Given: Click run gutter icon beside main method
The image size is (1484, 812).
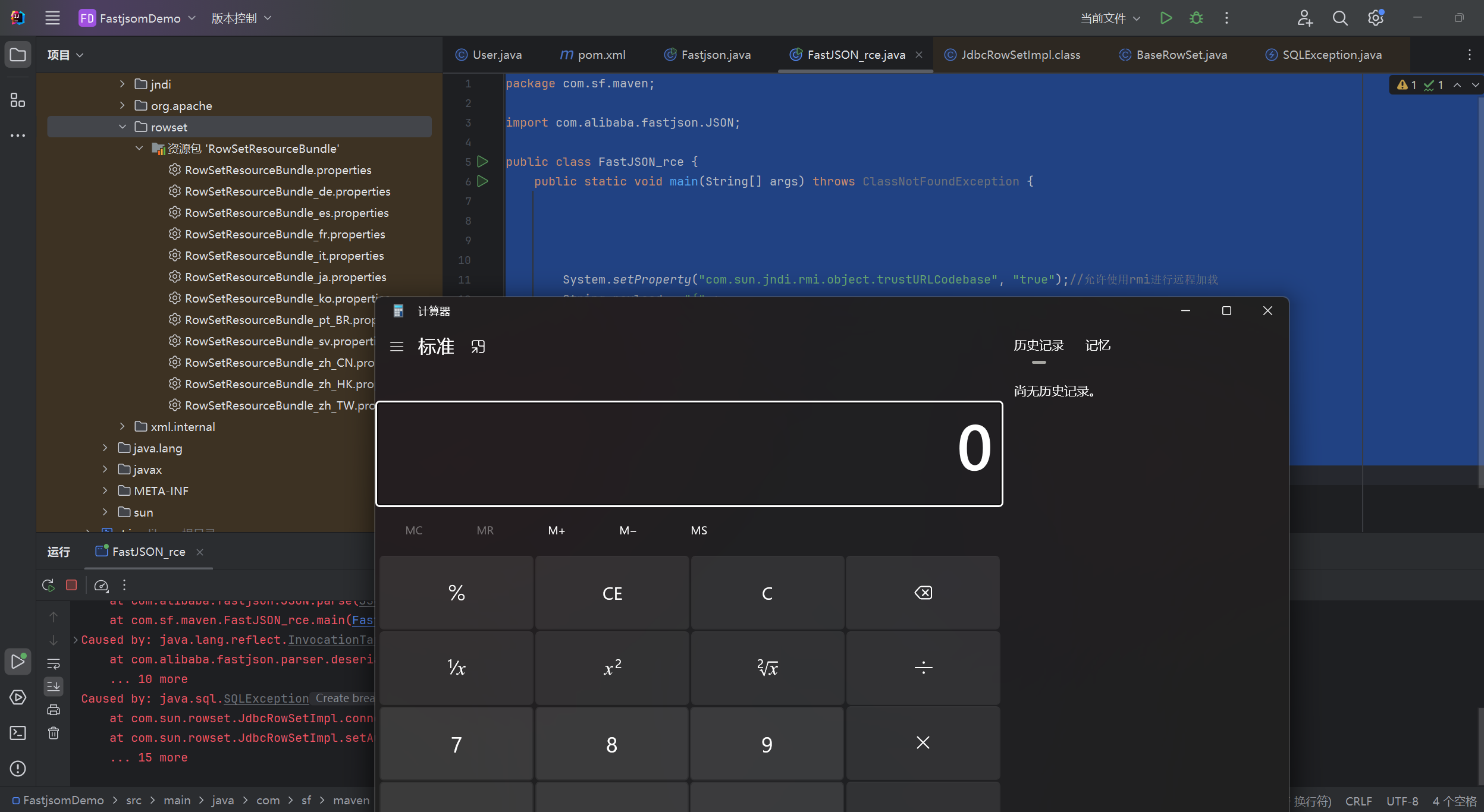Looking at the screenshot, I should pos(483,181).
